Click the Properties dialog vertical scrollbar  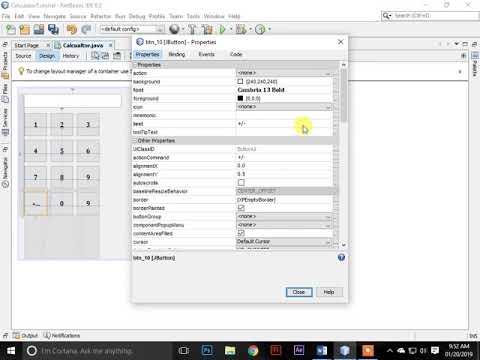(x=343, y=95)
